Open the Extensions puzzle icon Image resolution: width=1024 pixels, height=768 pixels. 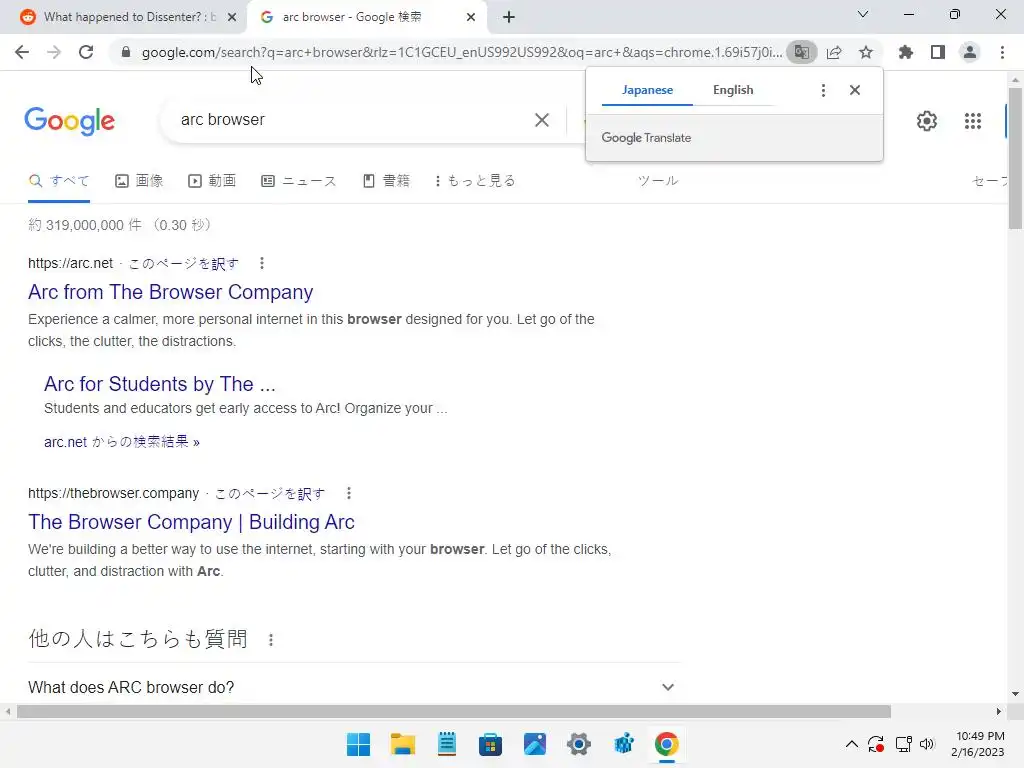(x=906, y=52)
